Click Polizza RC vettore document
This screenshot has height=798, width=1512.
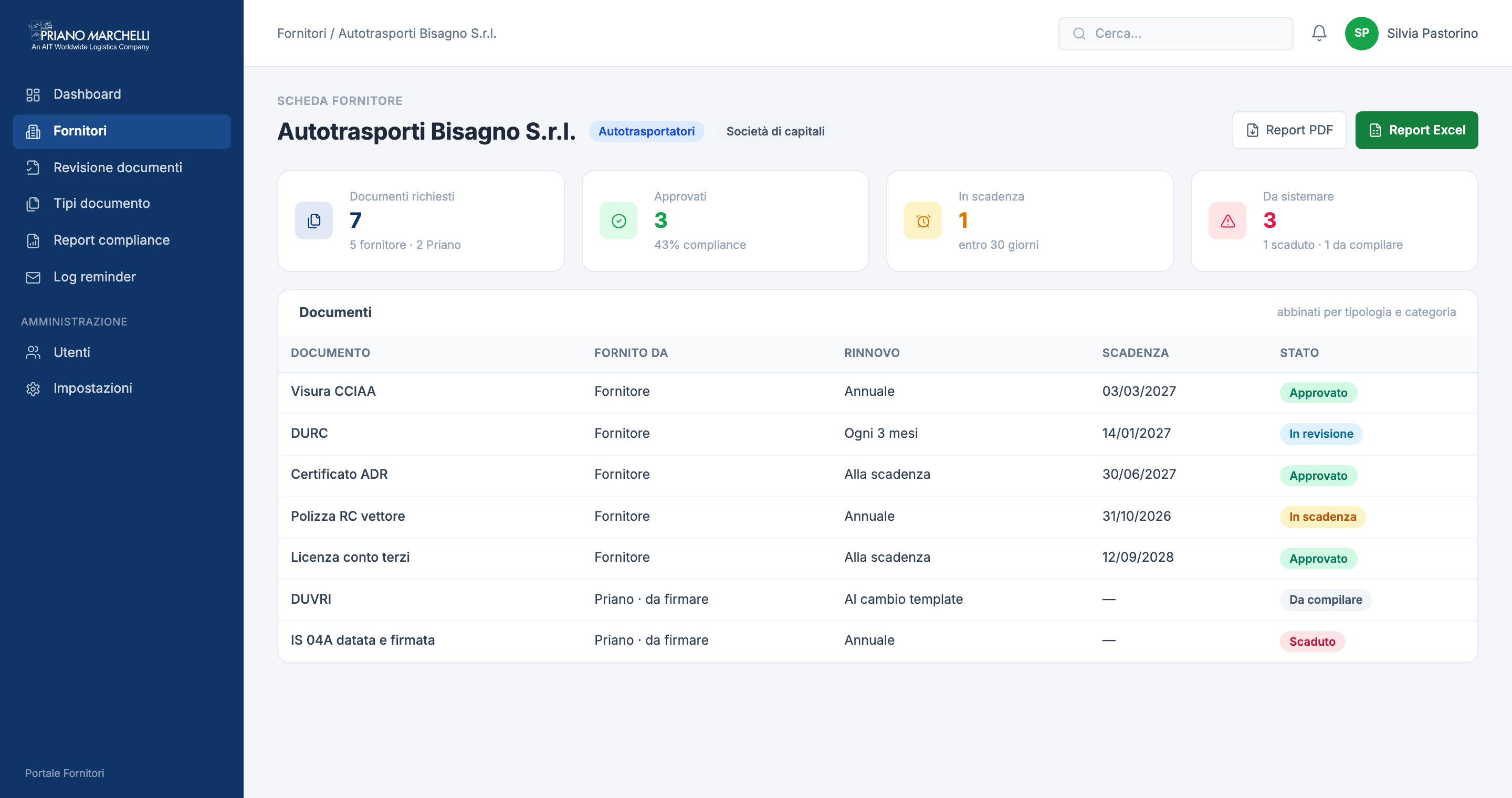point(348,517)
